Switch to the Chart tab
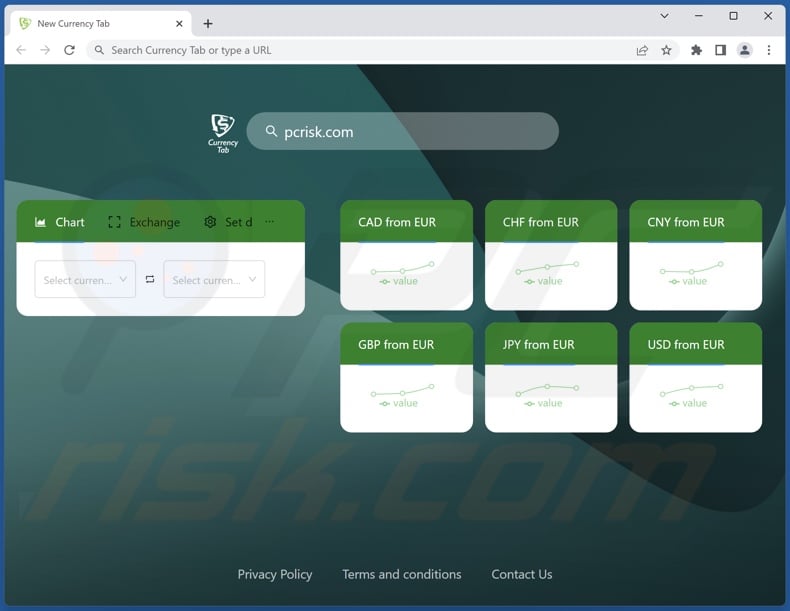The width and height of the screenshot is (790, 611). pos(59,222)
